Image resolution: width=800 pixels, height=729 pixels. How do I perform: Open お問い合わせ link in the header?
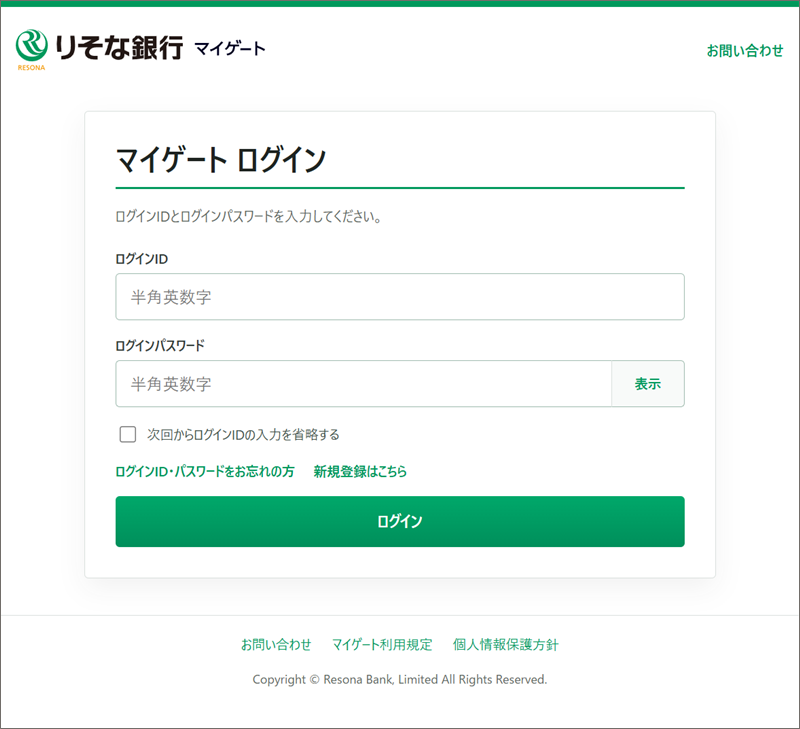[744, 51]
